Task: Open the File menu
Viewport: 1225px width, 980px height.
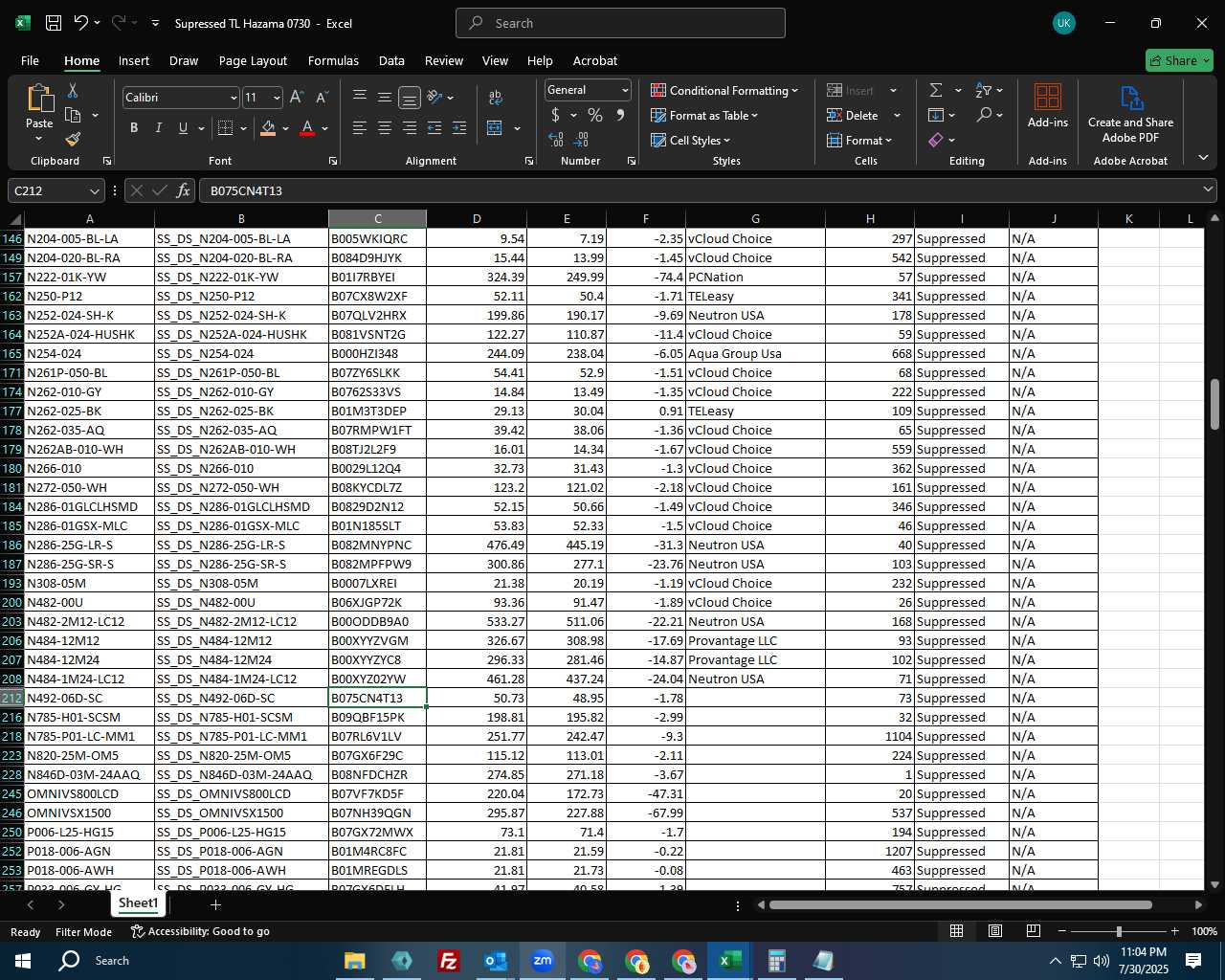Action: pyautogui.click(x=30, y=60)
